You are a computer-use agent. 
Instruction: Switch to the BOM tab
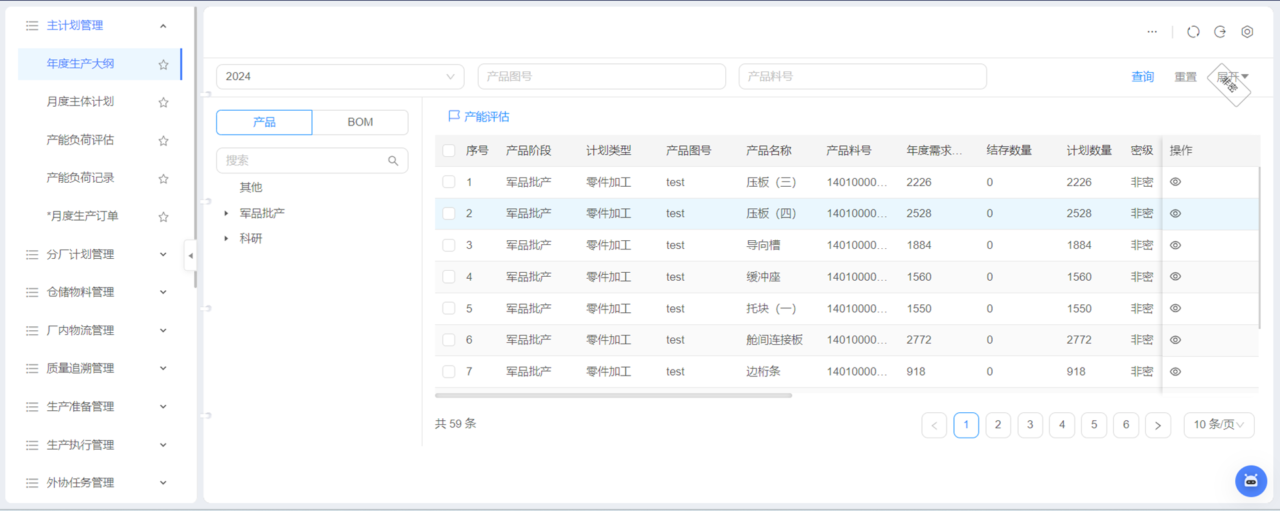(x=360, y=122)
